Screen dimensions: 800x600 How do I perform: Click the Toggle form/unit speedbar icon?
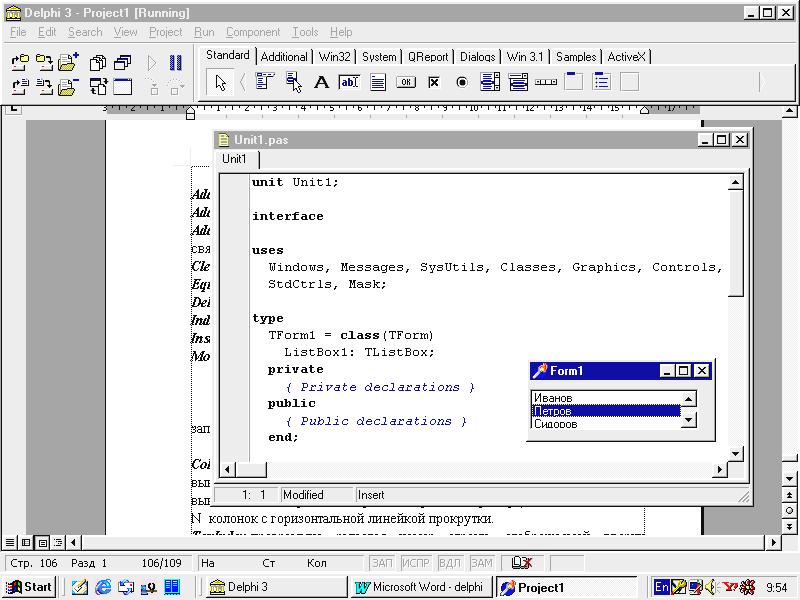coord(98,87)
